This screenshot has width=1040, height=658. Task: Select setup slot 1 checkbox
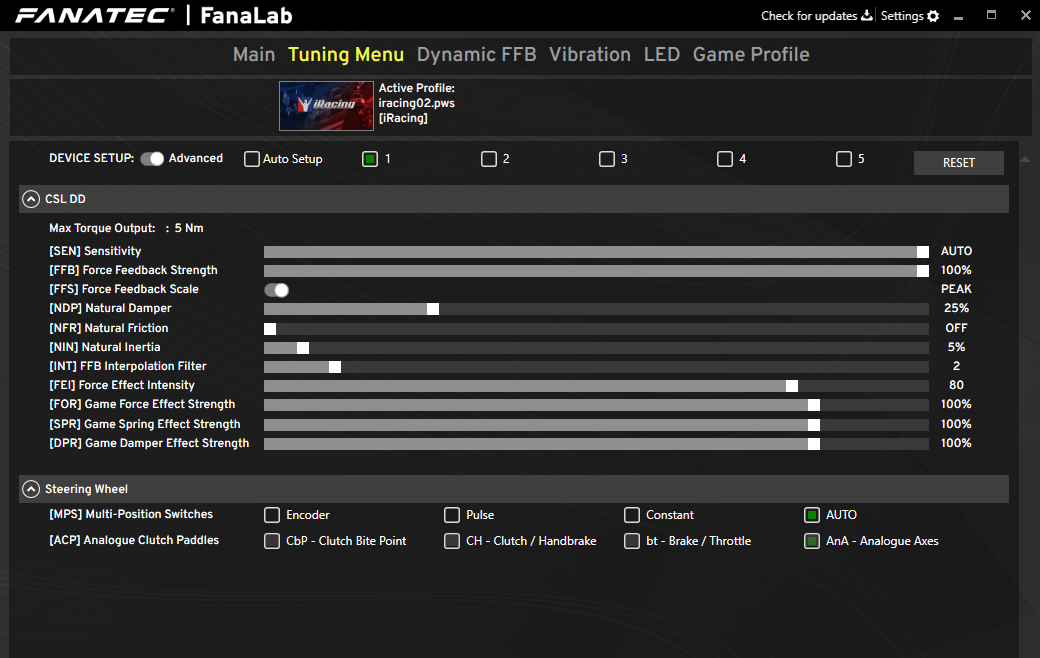370,159
